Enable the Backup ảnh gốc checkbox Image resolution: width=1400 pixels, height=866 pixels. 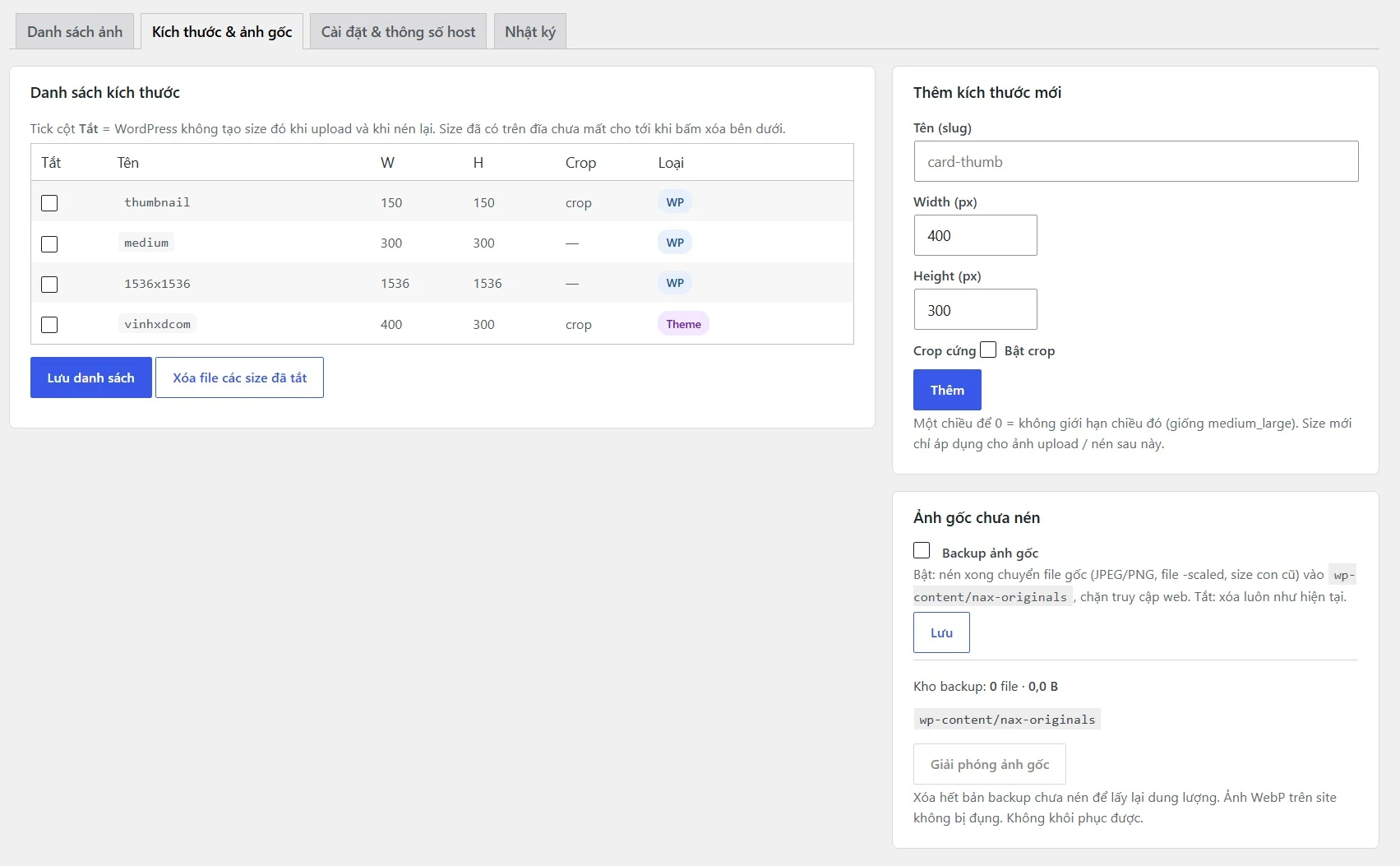(922, 550)
